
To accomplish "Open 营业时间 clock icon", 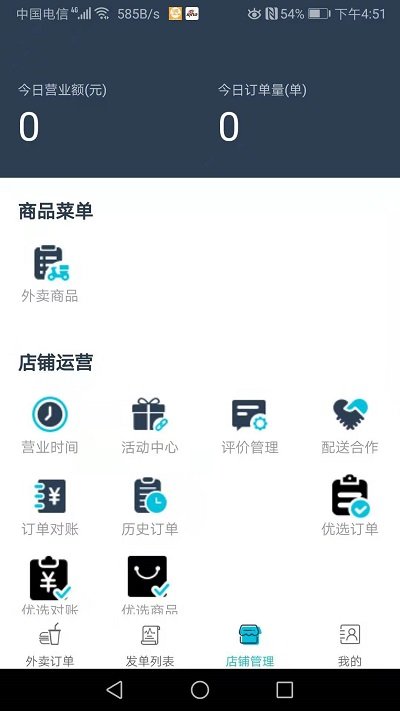I will pyautogui.click(x=50, y=414).
